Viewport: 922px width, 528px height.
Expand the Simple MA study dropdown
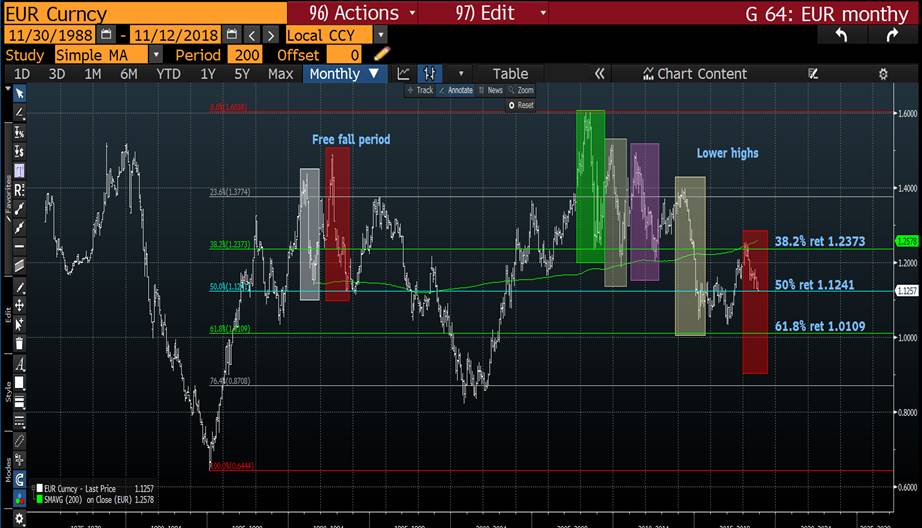(156, 55)
